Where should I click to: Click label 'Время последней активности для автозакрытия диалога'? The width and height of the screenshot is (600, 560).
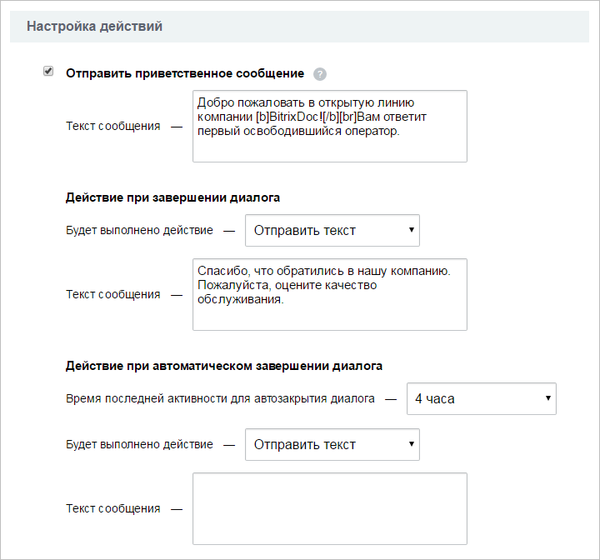(x=220, y=398)
